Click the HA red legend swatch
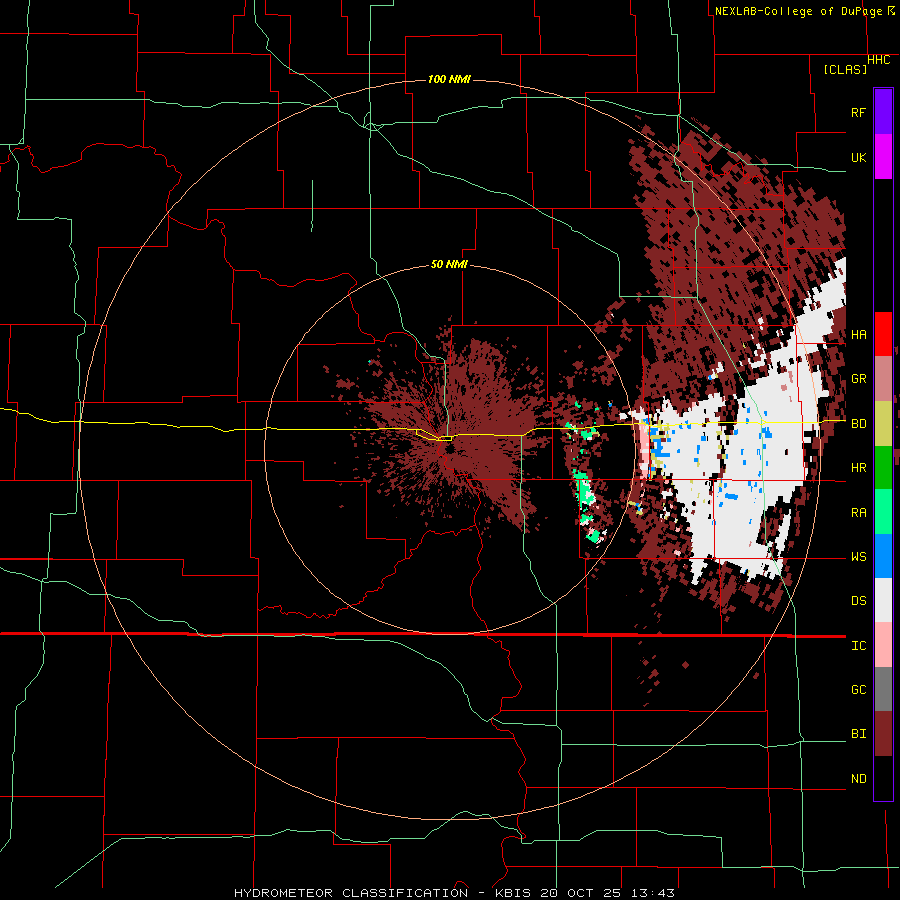Image resolution: width=900 pixels, height=900 pixels. [x=883, y=334]
